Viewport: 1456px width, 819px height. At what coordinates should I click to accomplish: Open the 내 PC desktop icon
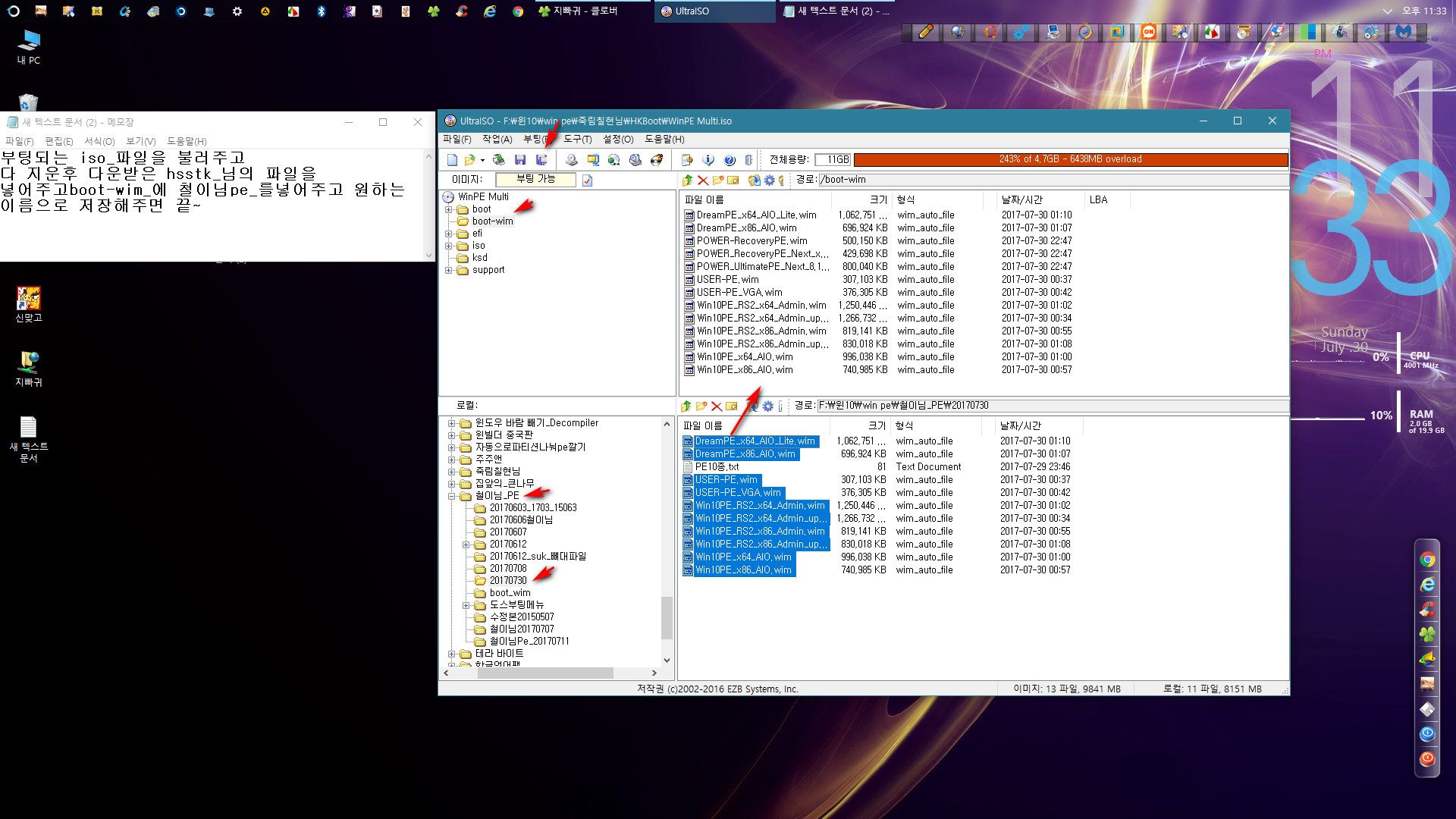[x=29, y=47]
